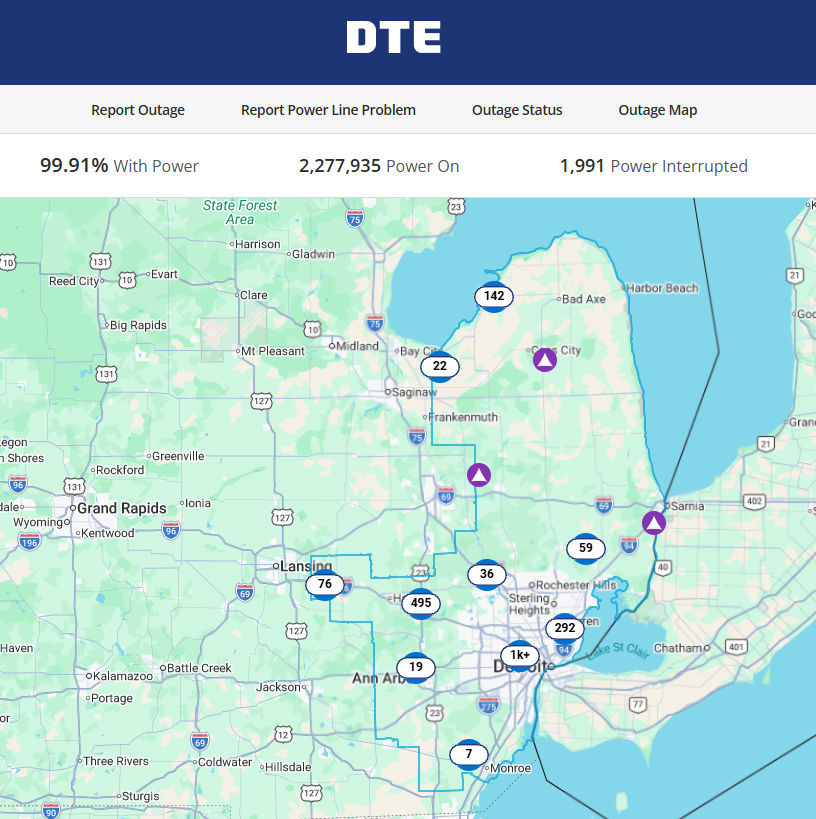The image size is (816, 819).
Task: Click the Grand Rapids city label
Action: 122,508
